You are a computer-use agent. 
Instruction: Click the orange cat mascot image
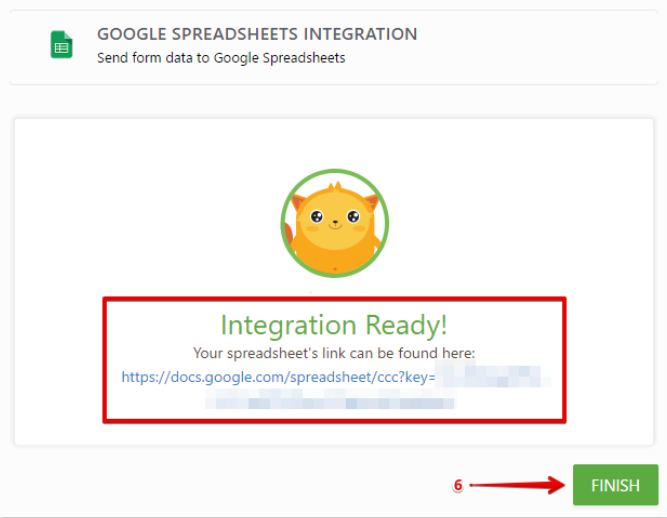(335, 223)
